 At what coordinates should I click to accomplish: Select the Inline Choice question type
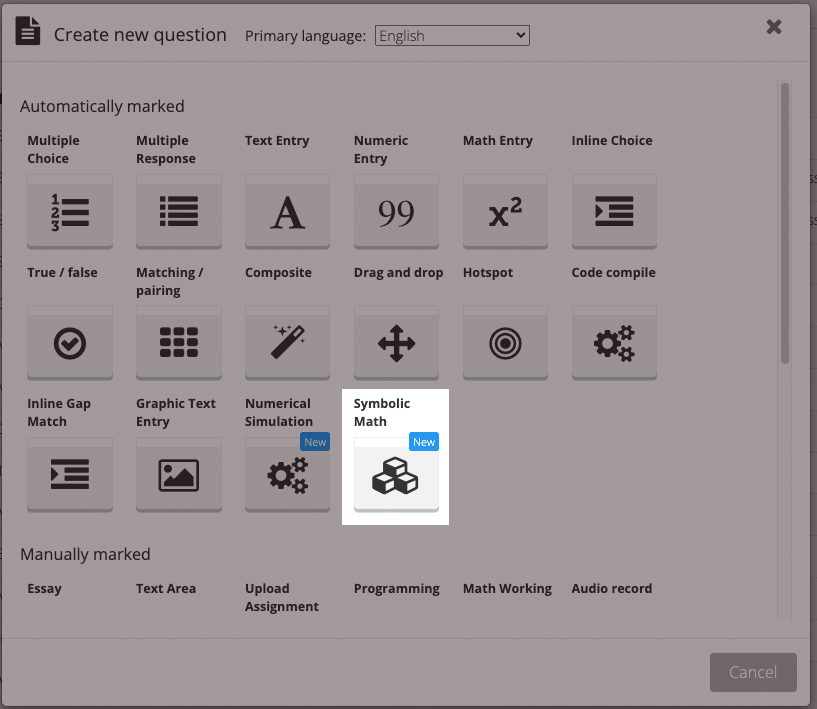(x=614, y=212)
